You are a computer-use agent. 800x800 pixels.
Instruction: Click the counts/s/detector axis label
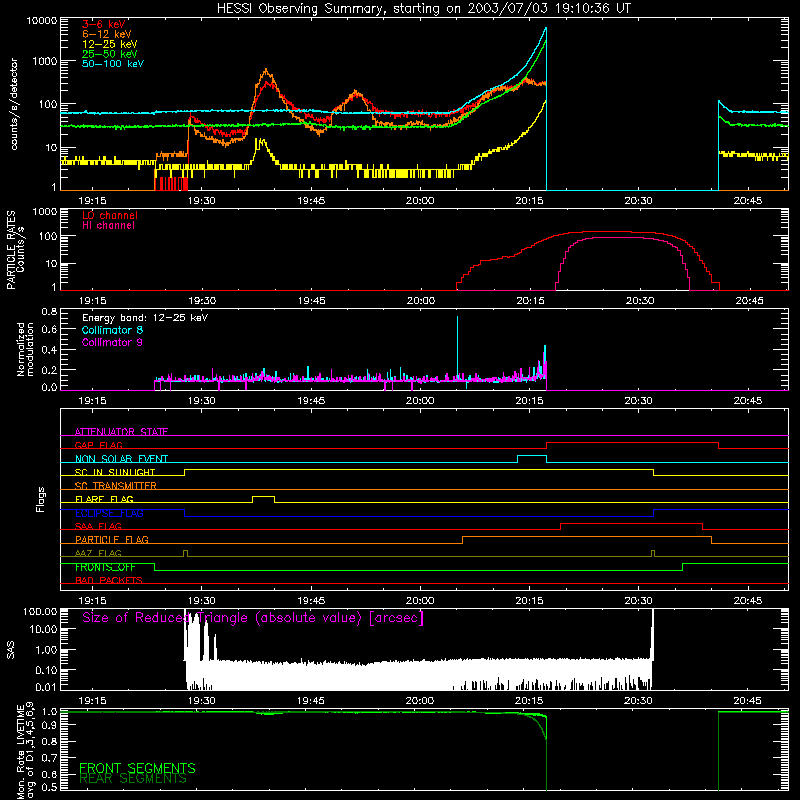14,104
